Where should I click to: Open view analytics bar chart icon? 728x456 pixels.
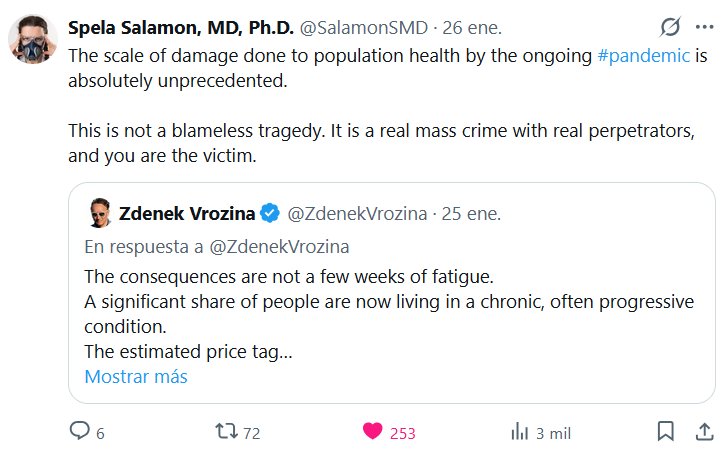click(x=520, y=432)
